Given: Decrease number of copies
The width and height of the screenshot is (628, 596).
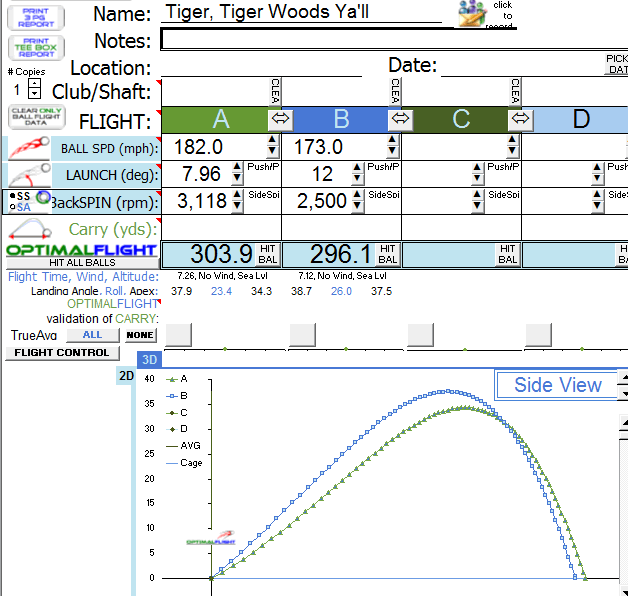Looking at the screenshot, I should click(34, 93).
